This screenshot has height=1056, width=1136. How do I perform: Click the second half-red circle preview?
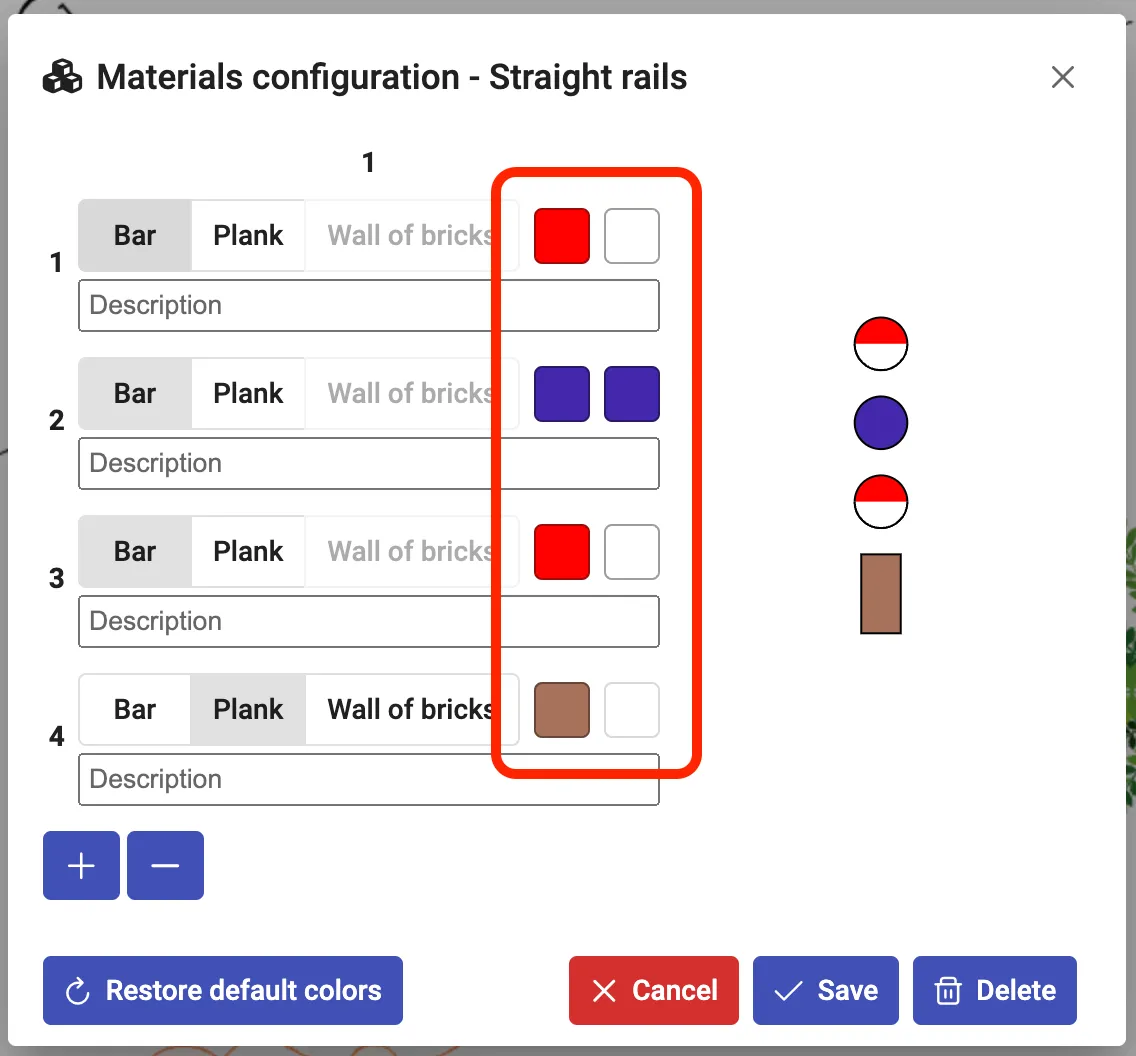880,501
